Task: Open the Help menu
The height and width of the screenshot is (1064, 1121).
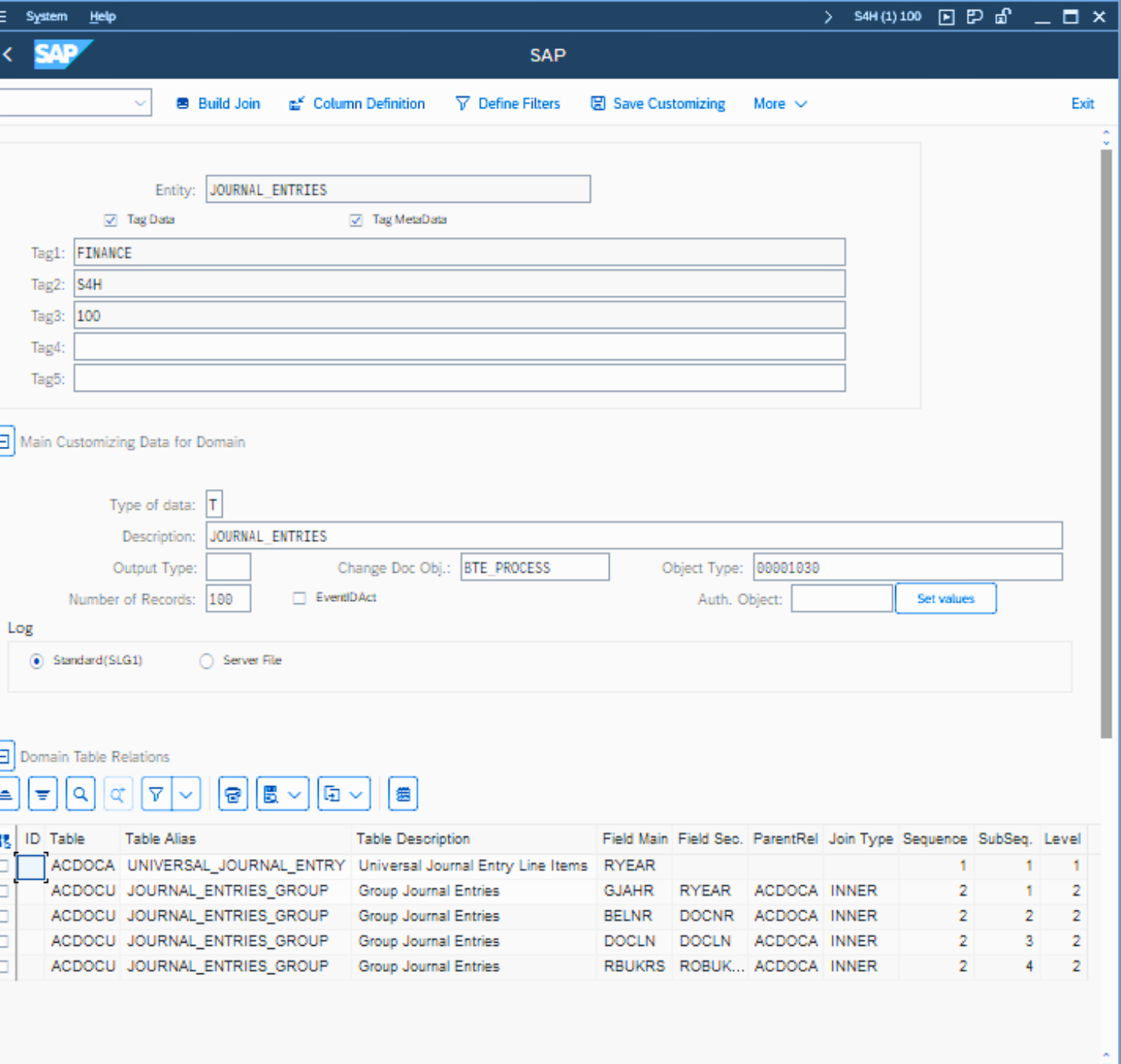Action: click(102, 16)
